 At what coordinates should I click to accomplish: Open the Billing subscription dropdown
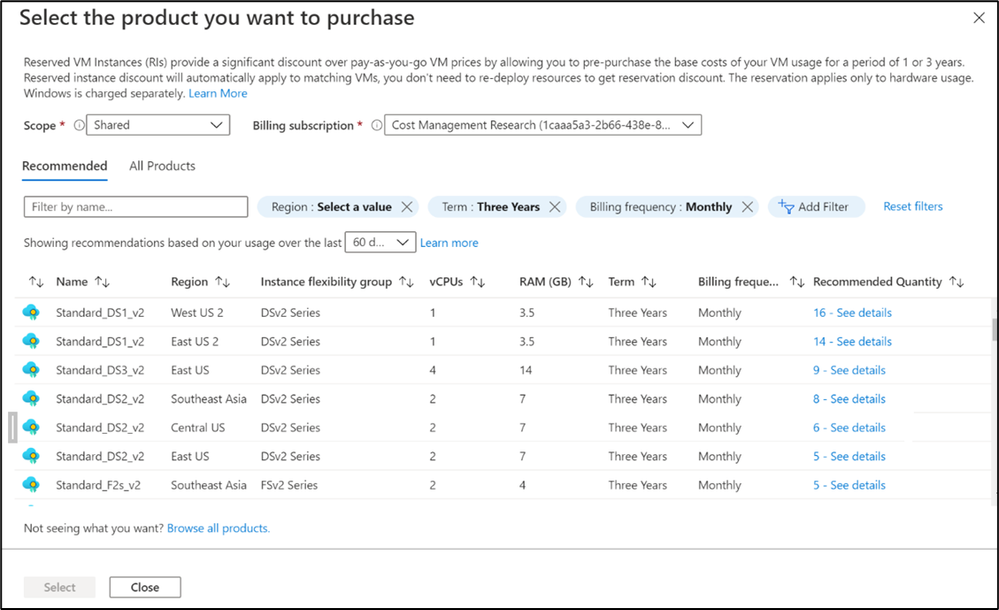(543, 125)
